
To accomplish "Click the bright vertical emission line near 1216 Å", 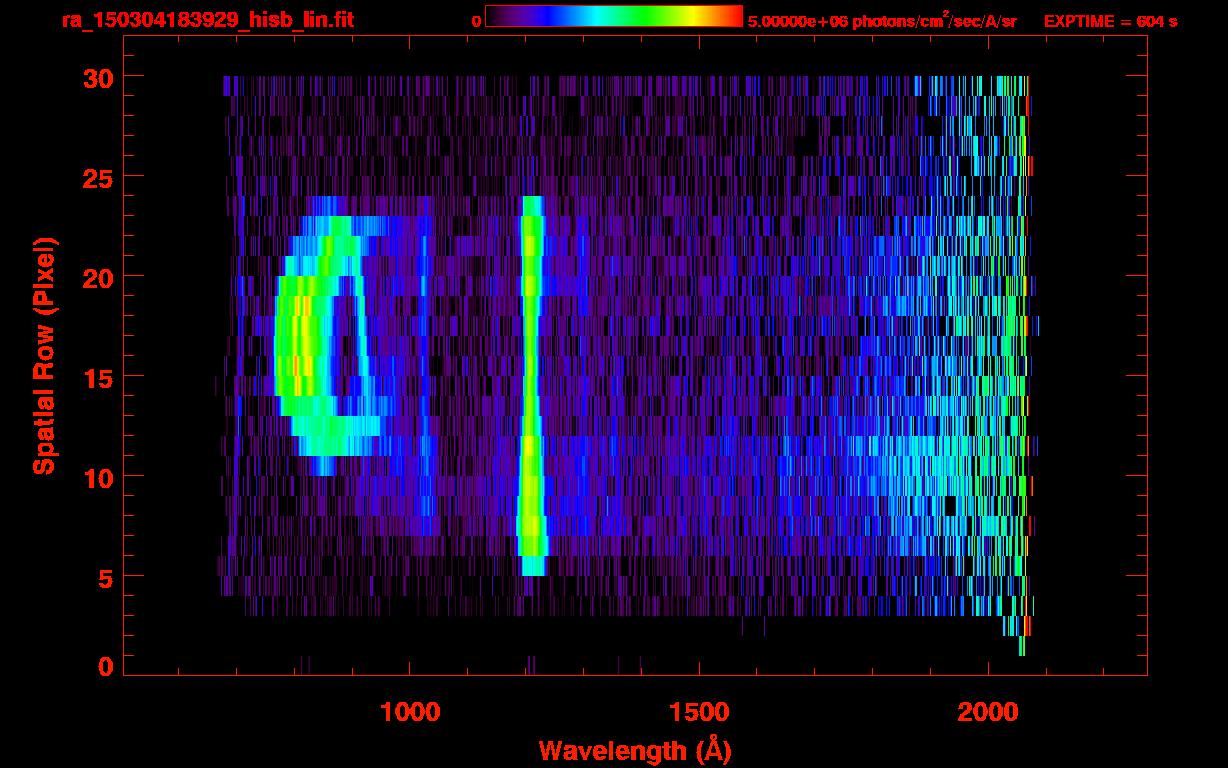I will (x=531, y=385).
